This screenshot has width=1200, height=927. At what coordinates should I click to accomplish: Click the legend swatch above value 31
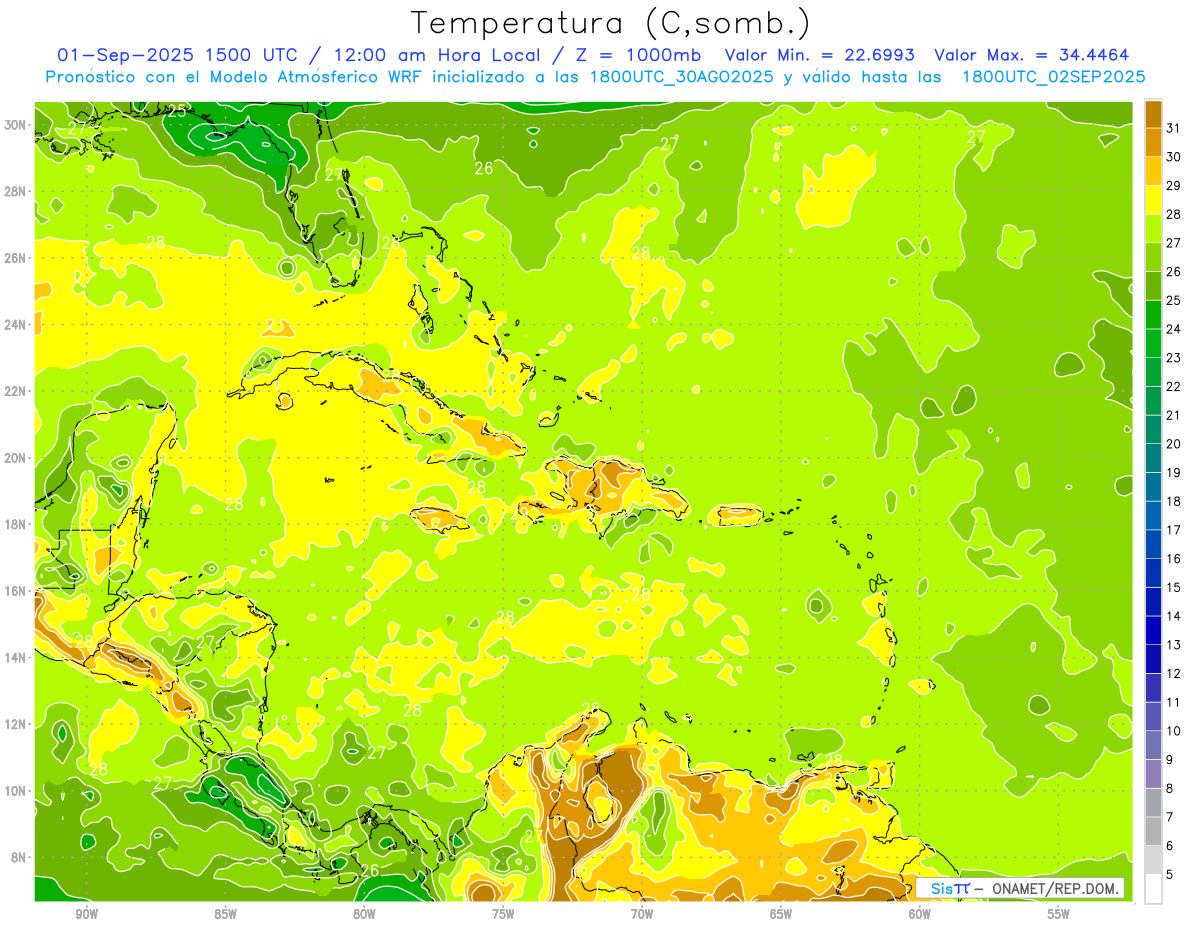click(x=1153, y=113)
